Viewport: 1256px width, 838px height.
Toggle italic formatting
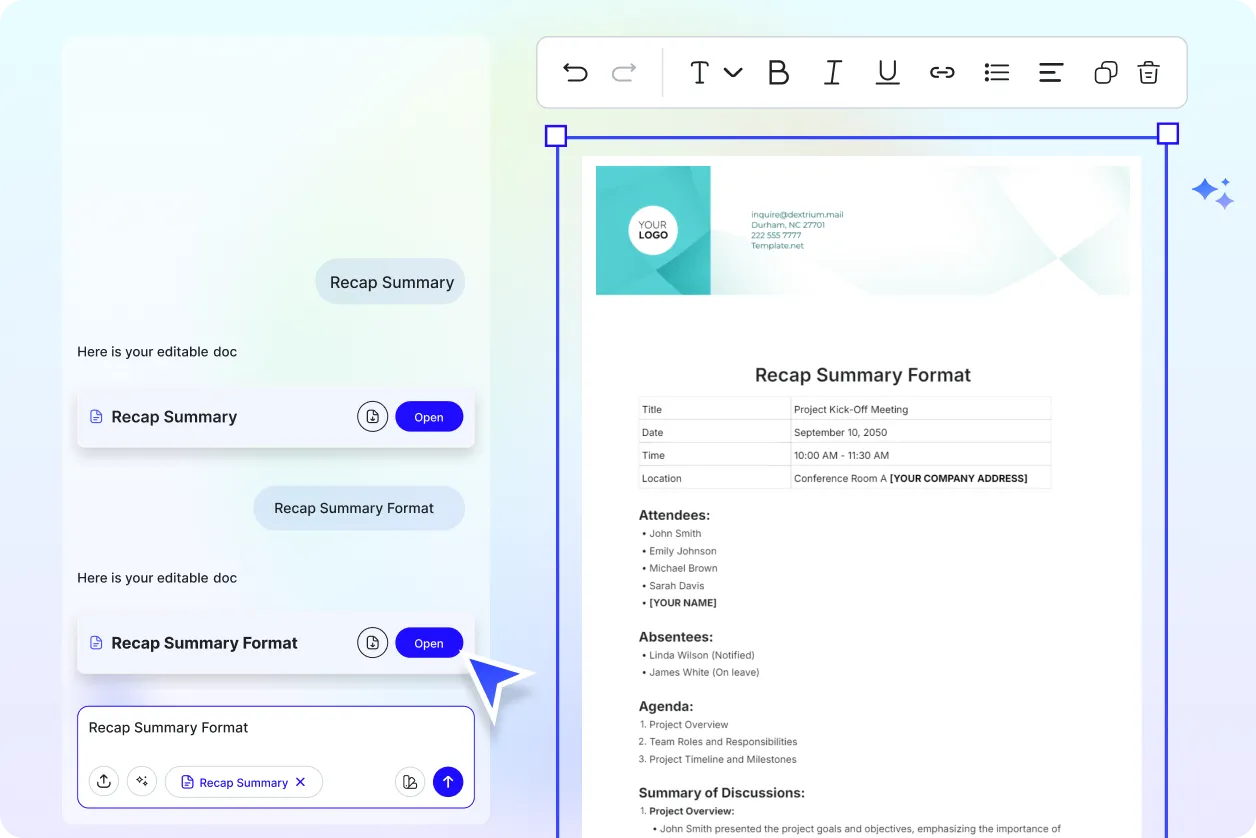pyautogui.click(x=833, y=72)
